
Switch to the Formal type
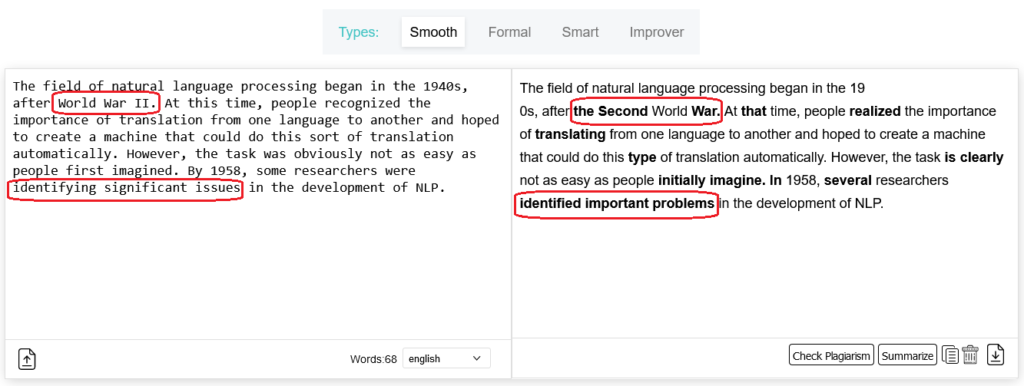pyautogui.click(x=509, y=32)
